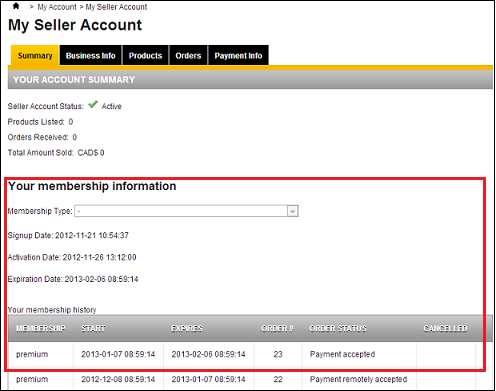Viewport: 496px width, 391px height.
Task: Click start date 2012-12-08 08:59:14
Action: pyautogui.click(x=118, y=379)
